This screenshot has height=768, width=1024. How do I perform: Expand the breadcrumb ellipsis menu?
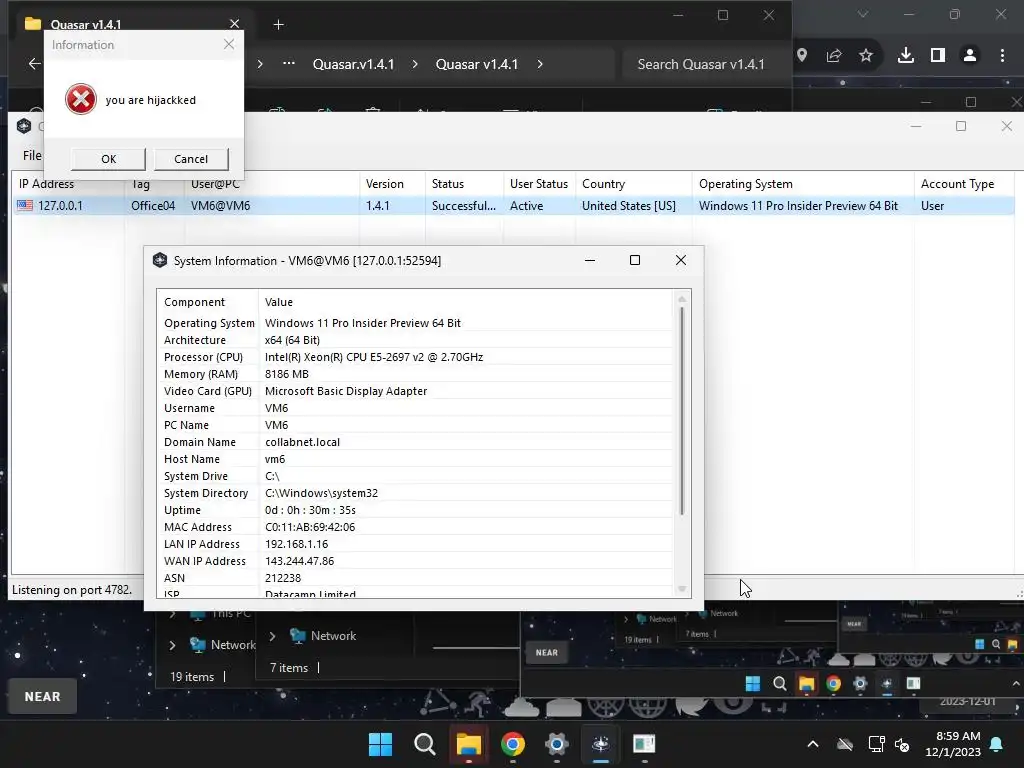289,63
